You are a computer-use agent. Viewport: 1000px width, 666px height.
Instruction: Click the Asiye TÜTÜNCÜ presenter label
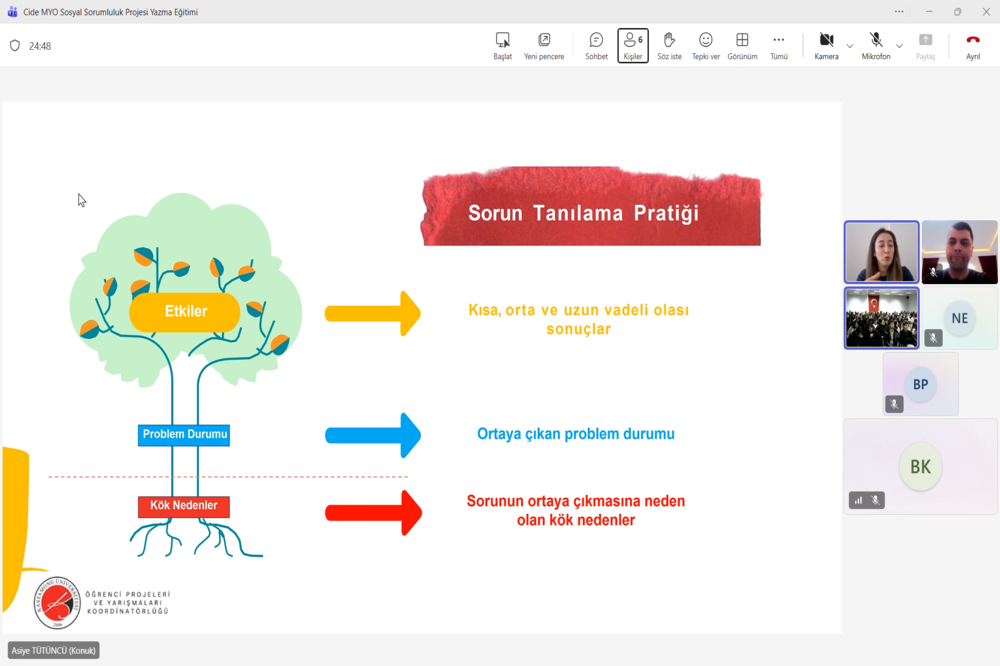54,650
